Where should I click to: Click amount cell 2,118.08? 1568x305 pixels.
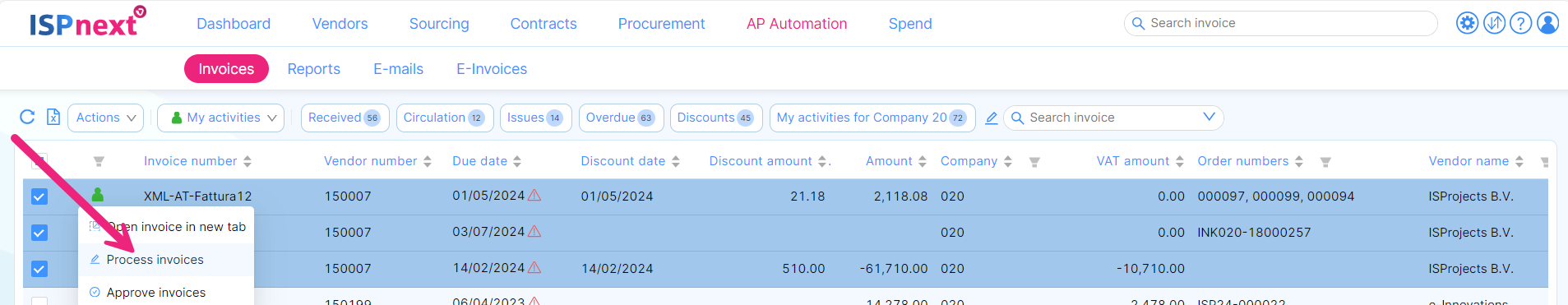900,196
